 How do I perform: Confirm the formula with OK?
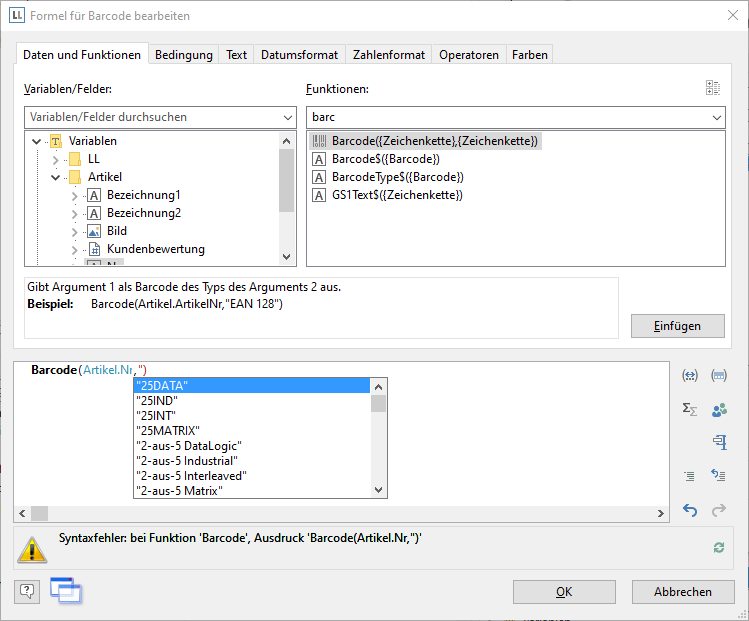[x=564, y=592]
